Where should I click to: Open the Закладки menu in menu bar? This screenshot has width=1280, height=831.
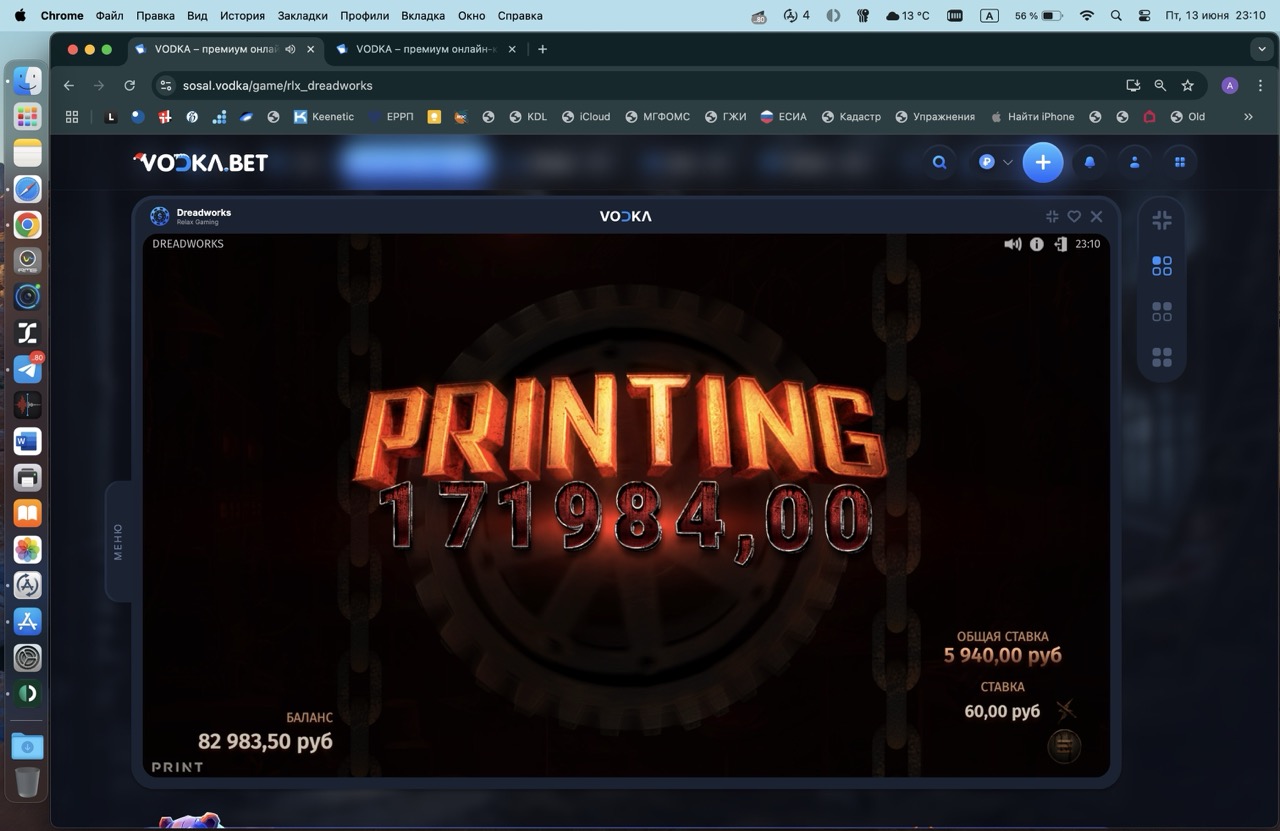click(301, 16)
